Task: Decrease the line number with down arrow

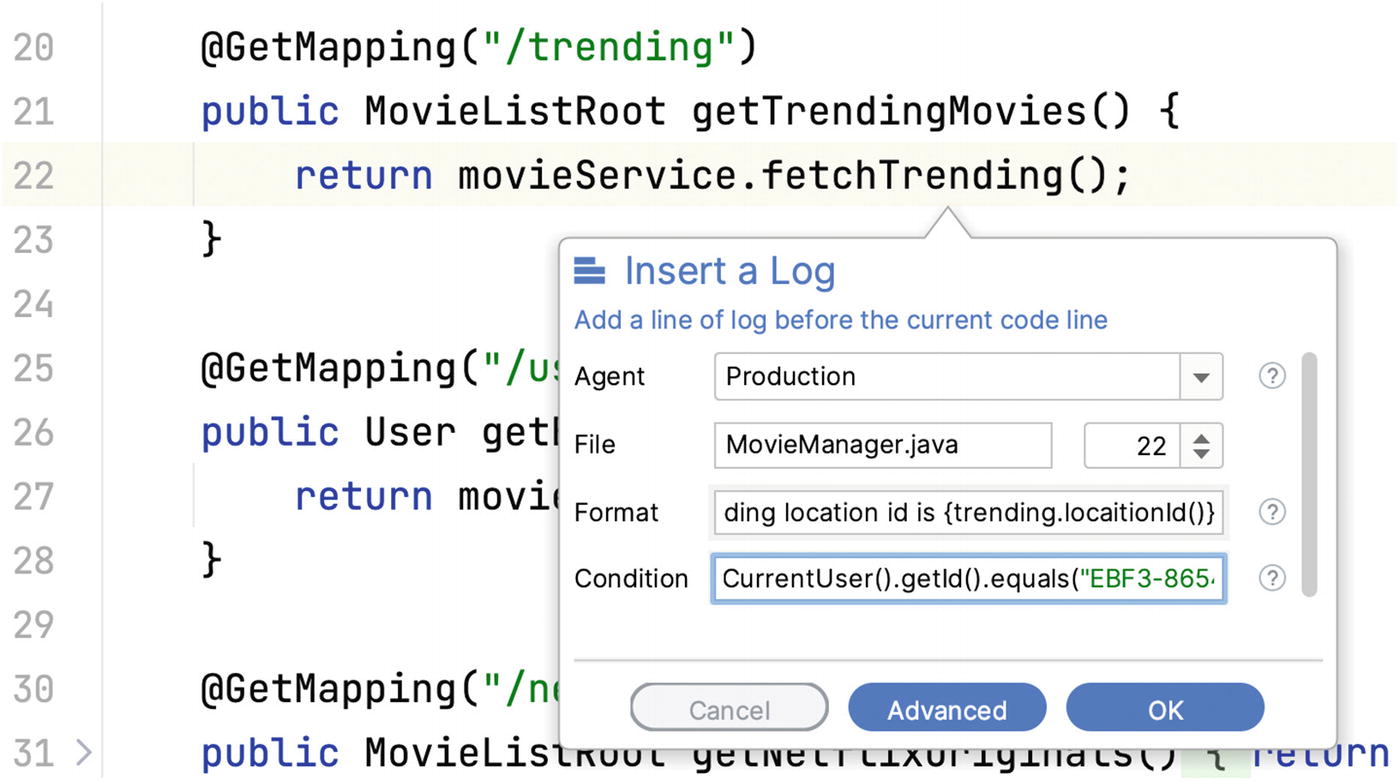Action: (1201, 455)
